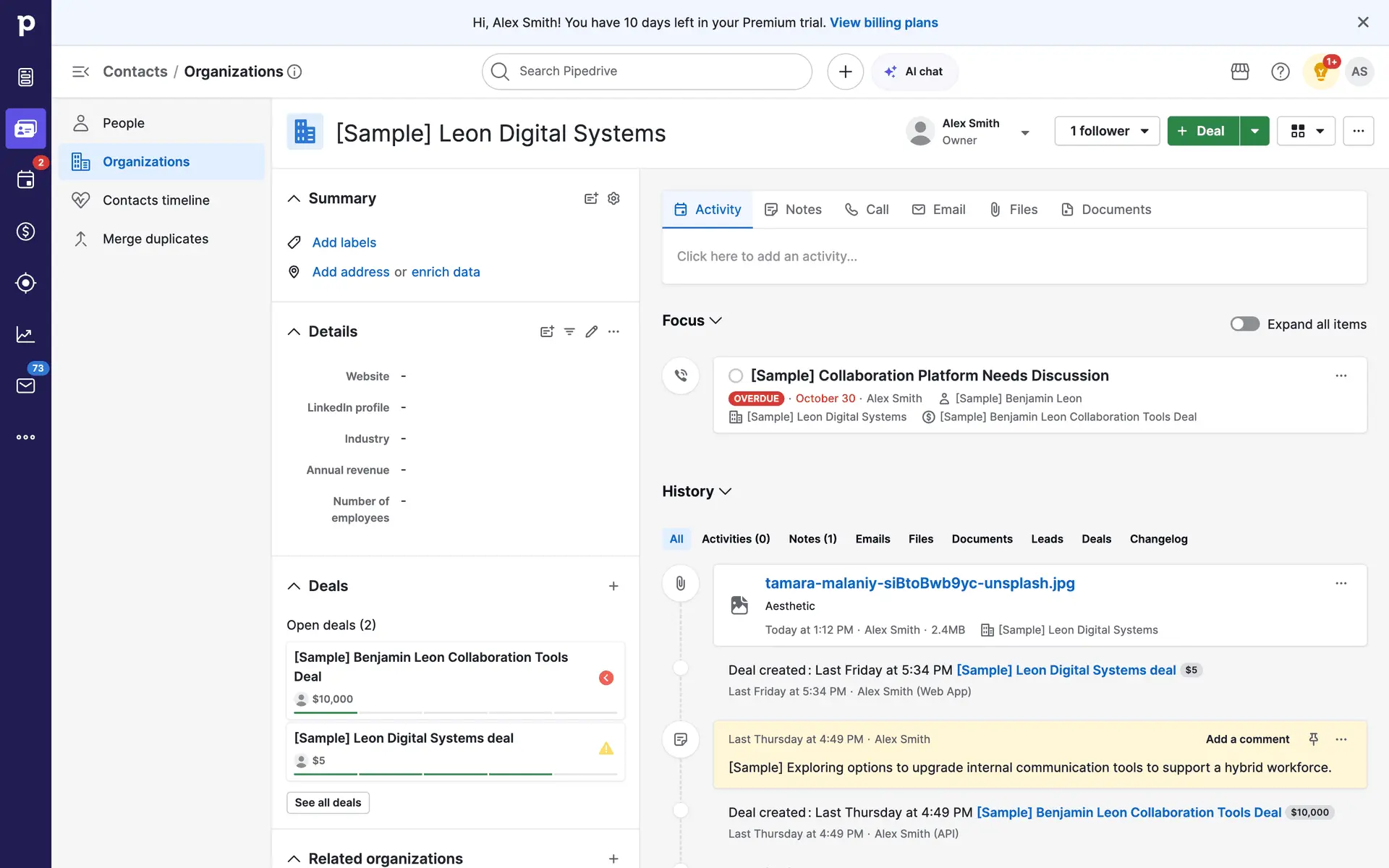This screenshot has width=1389, height=868.
Task: Switch to the Notes tab
Action: pos(794,210)
